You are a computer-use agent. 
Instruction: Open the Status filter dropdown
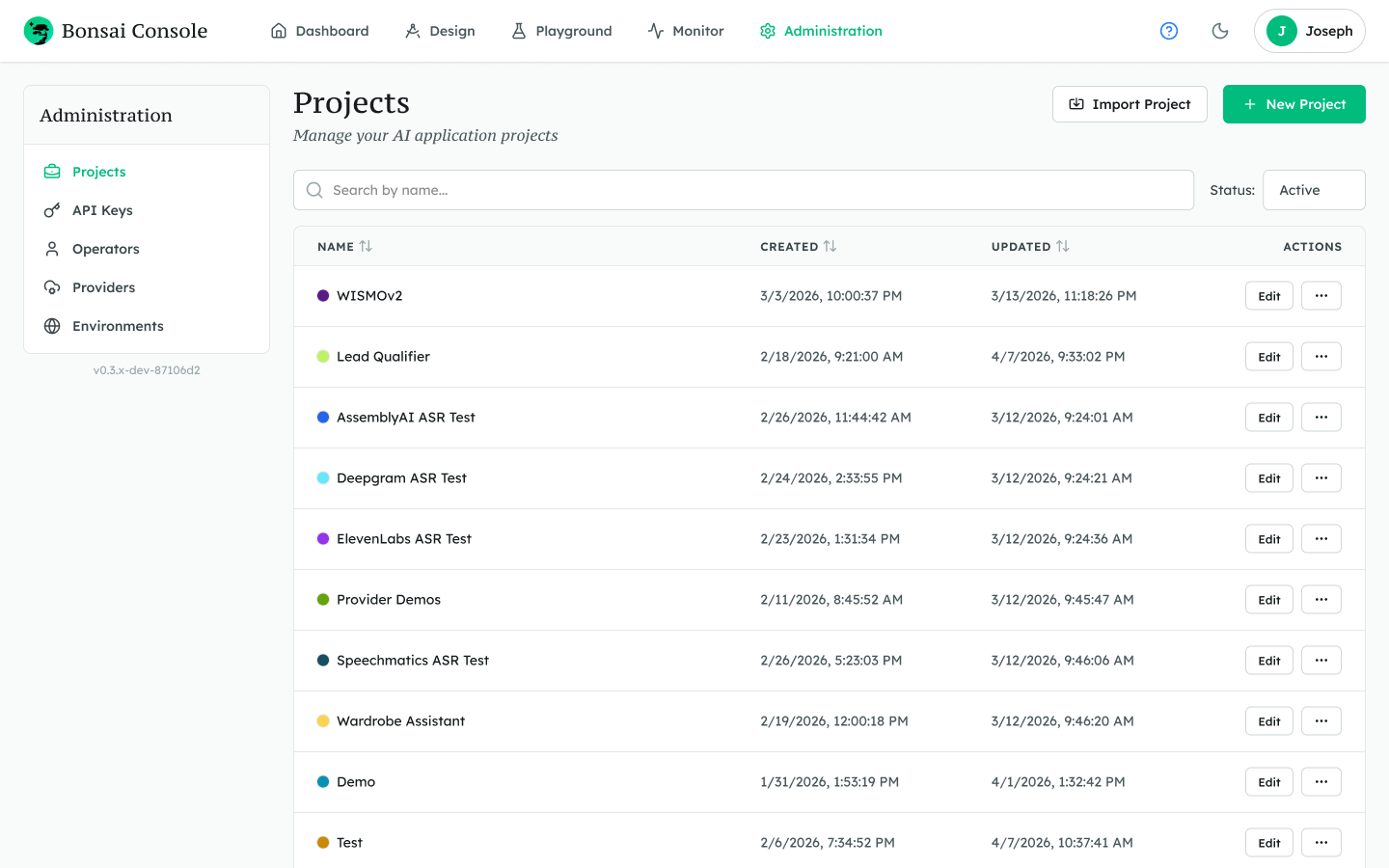click(x=1313, y=190)
